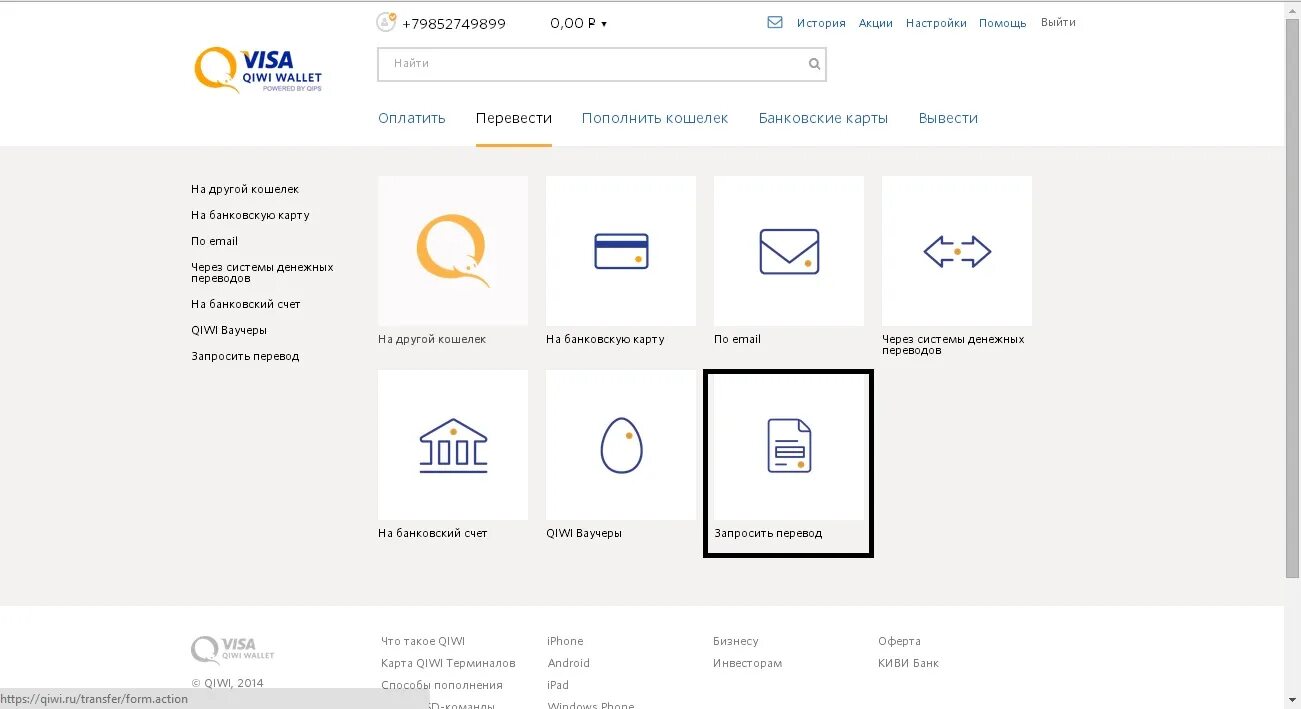1301x709 pixels.
Task: Select sidebar item На банковскую карту
Action: coord(250,215)
